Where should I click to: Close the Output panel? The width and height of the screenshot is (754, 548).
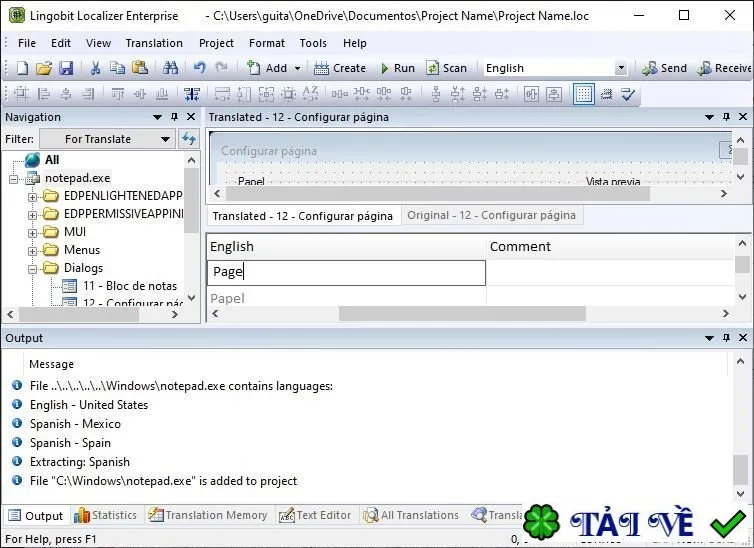(x=743, y=338)
